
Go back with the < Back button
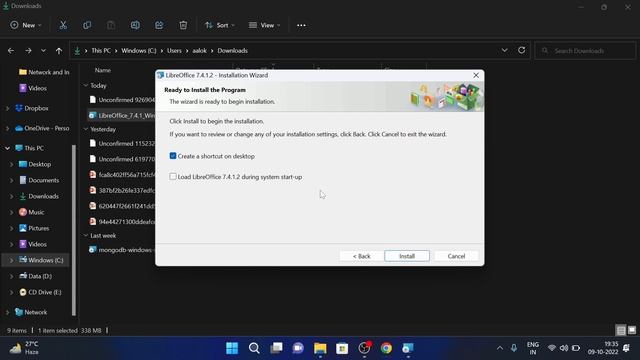(x=362, y=256)
